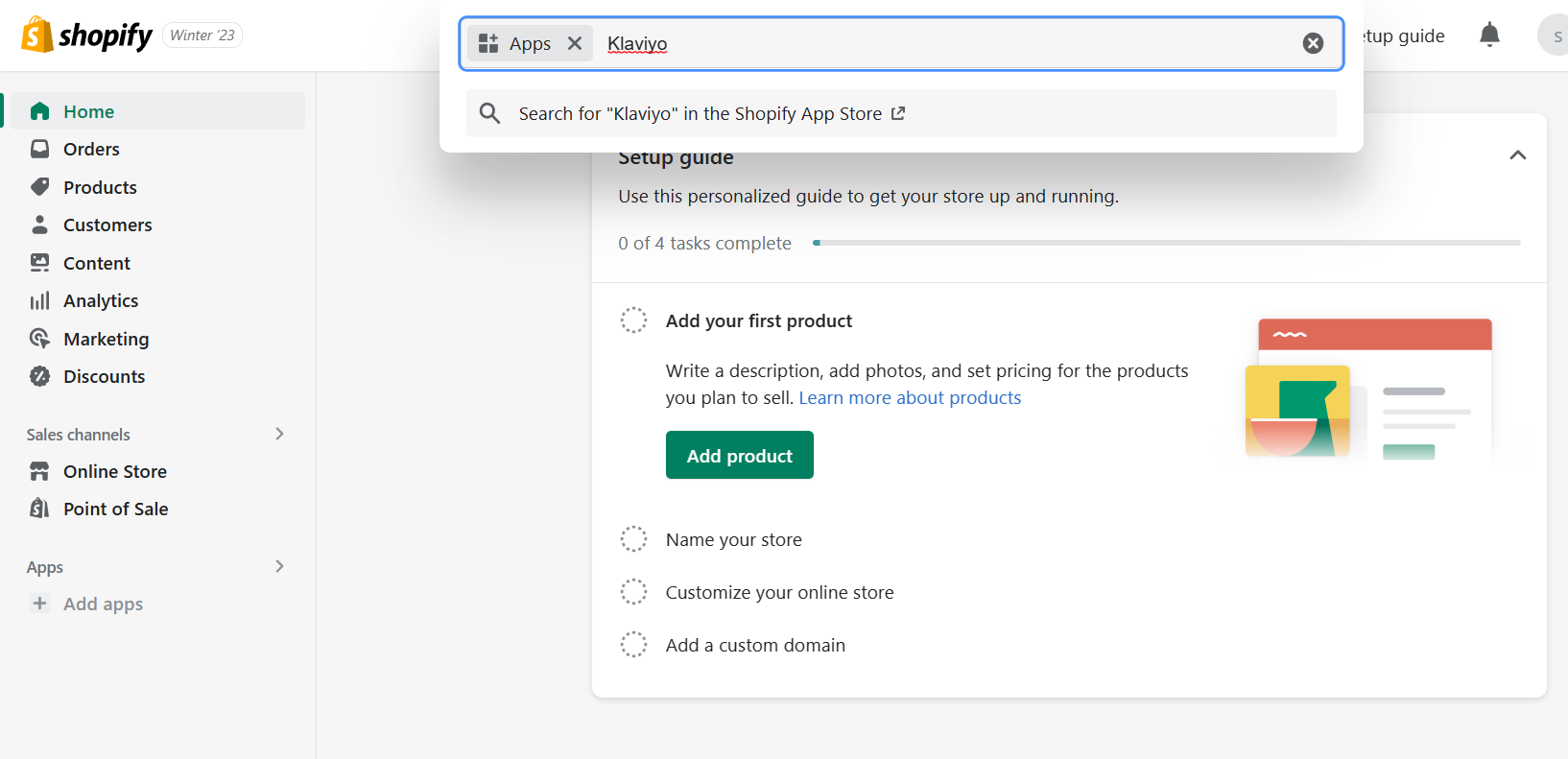The height and width of the screenshot is (759, 1568).
Task: Select the Customize your online store task
Action: click(x=779, y=592)
